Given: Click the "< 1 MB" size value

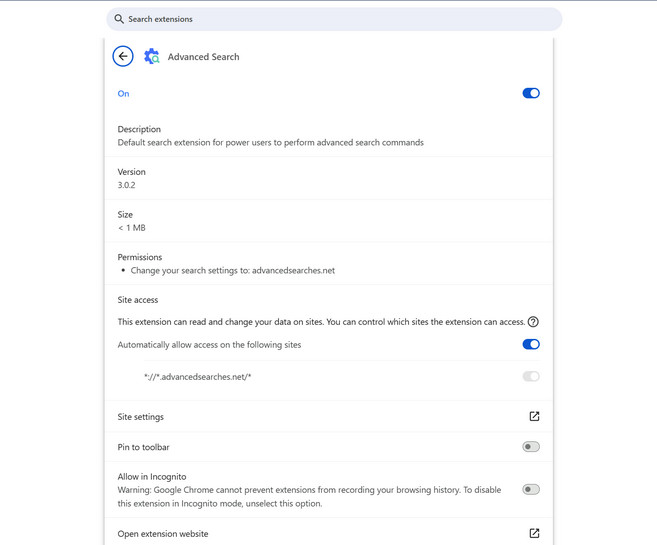Looking at the screenshot, I should (132, 228).
